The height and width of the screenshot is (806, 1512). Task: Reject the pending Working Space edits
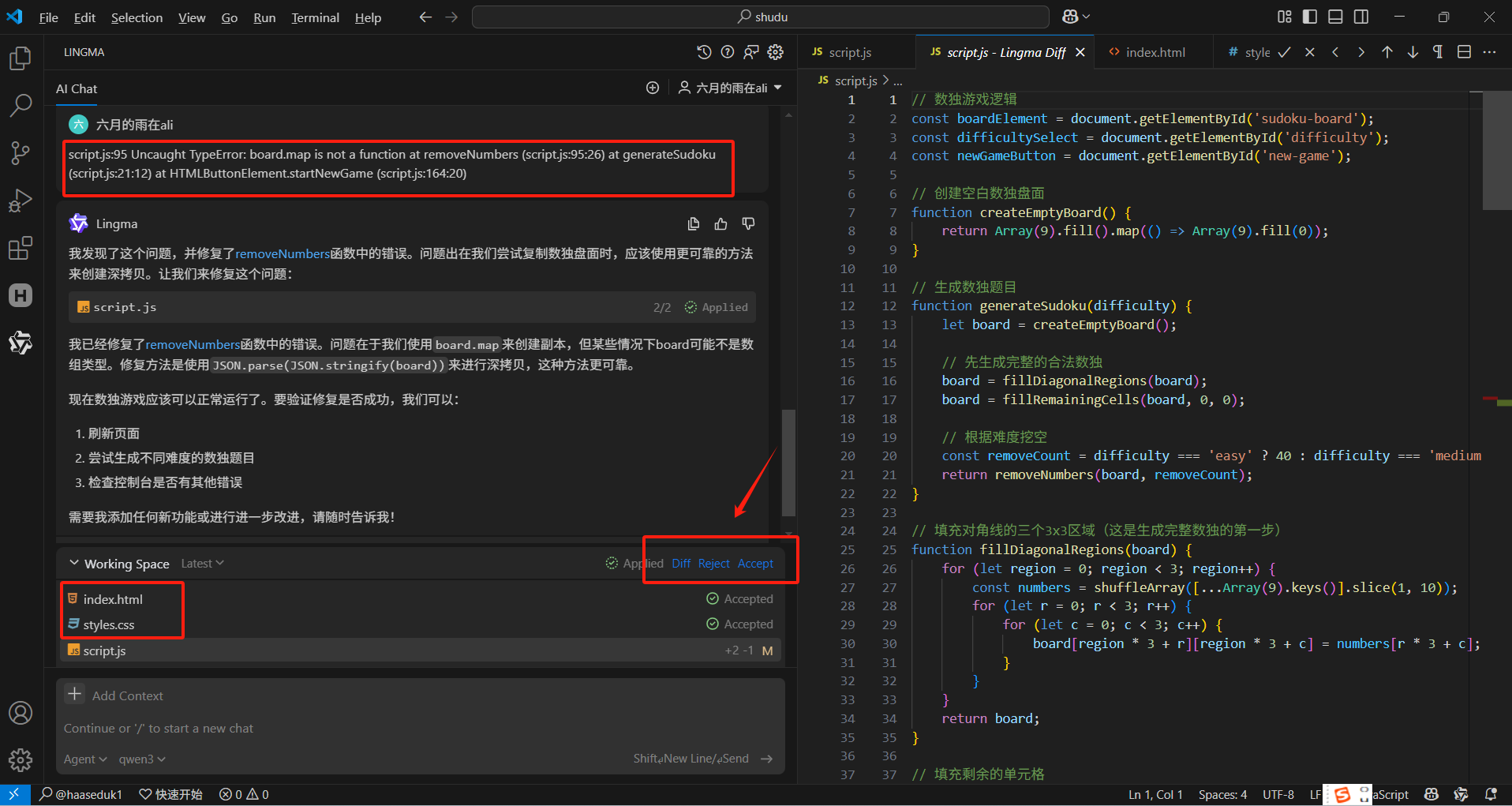pyautogui.click(x=713, y=563)
